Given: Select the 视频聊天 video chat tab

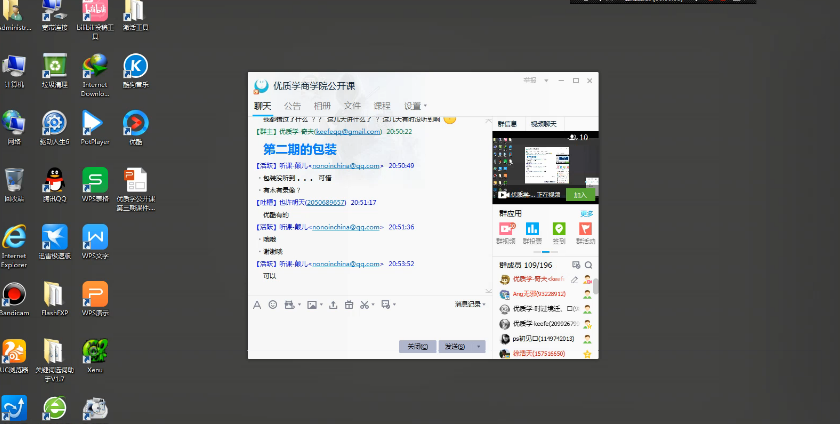Looking at the screenshot, I should coord(544,124).
